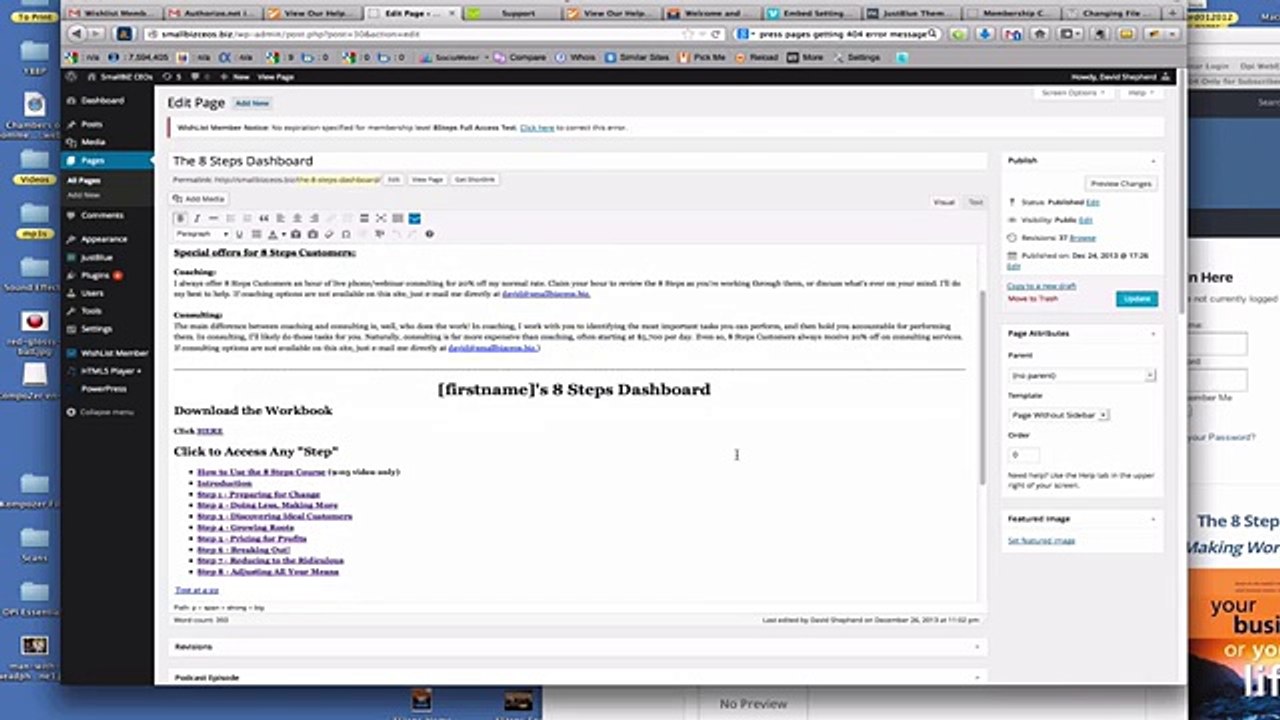The width and height of the screenshot is (1280, 720).
Task: Click the Add Media button
Action: coord(199,199)
